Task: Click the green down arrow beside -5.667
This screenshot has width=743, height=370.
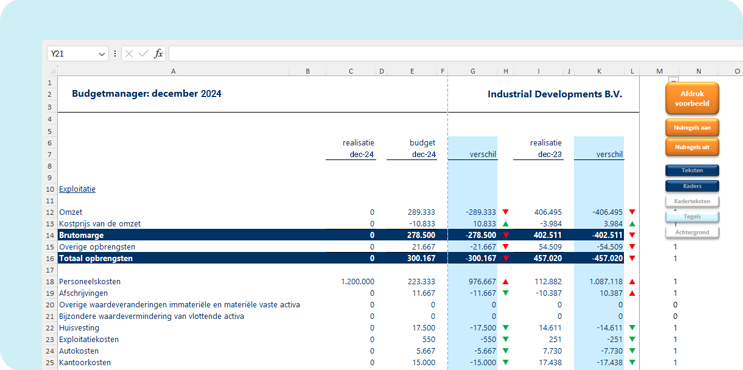Action: click(505, 351)
